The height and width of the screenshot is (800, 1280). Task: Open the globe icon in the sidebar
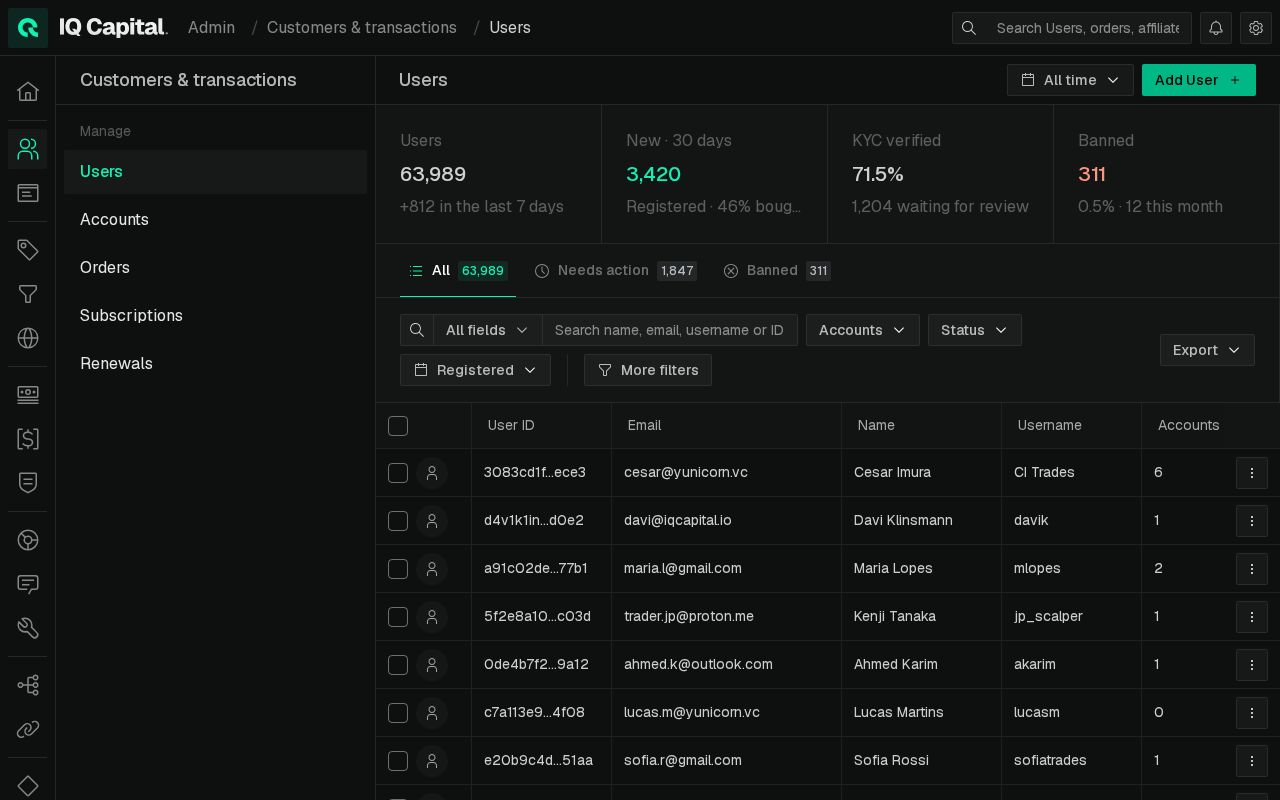28,338
